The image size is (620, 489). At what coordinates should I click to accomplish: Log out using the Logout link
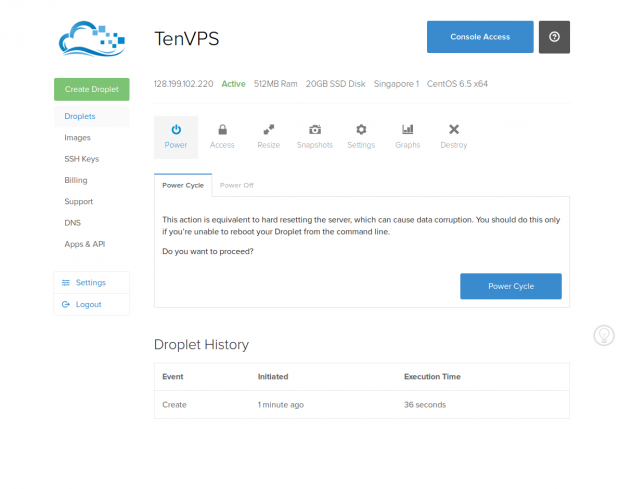click(x=88, y=304)
